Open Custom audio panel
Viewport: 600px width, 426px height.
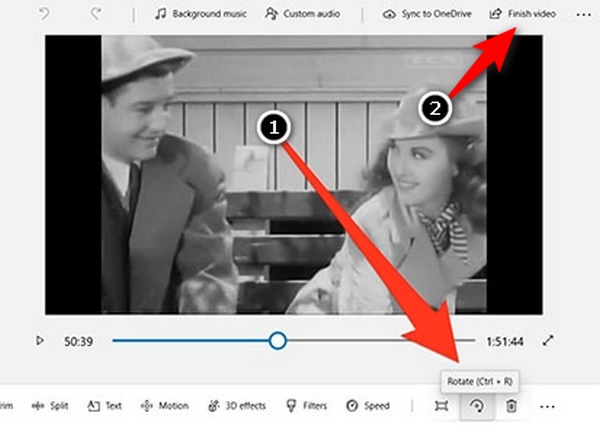coord(302,14)
